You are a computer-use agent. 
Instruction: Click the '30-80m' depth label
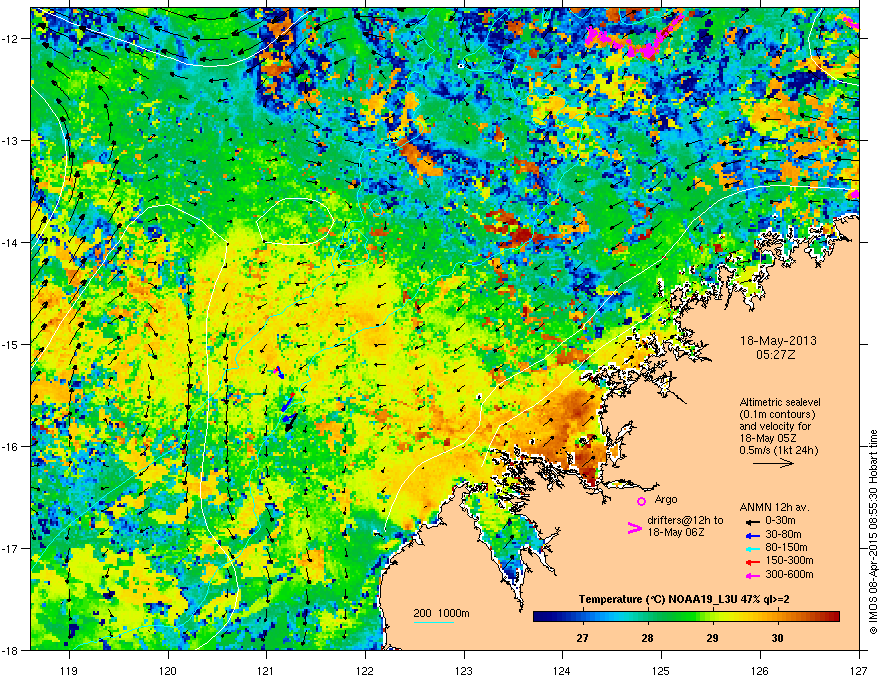tap(783, 534)
